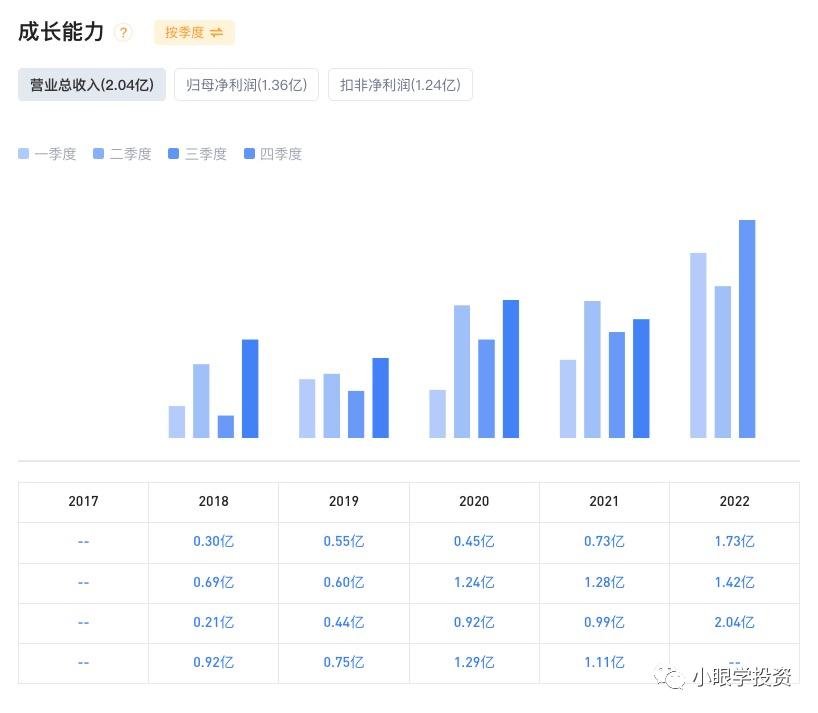Toggle 按季度 quarterly view mode
This screenshot has width=818, height=713.
point(193,32)
